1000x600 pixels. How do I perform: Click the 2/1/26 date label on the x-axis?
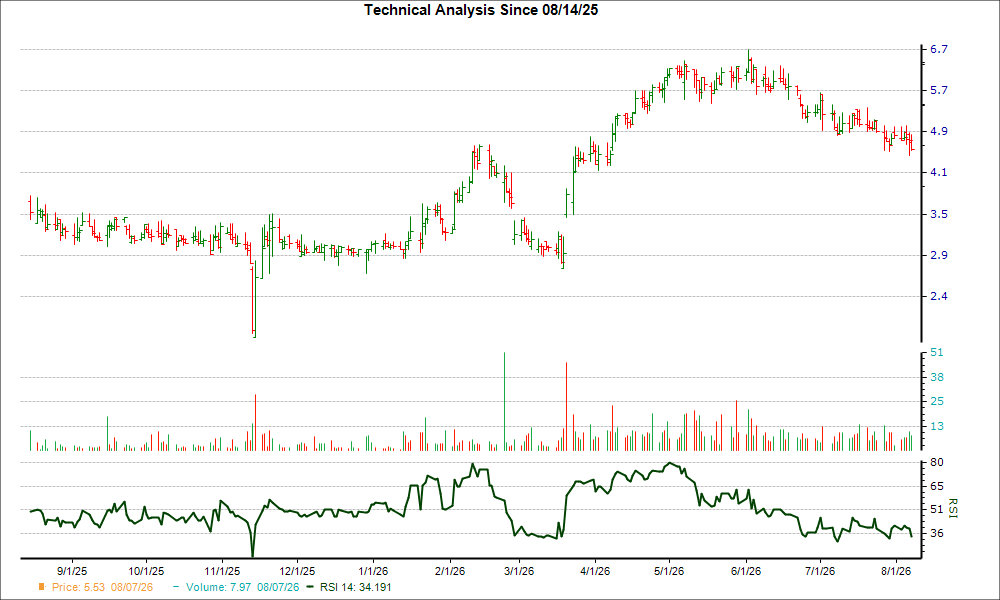coord(450,571)
